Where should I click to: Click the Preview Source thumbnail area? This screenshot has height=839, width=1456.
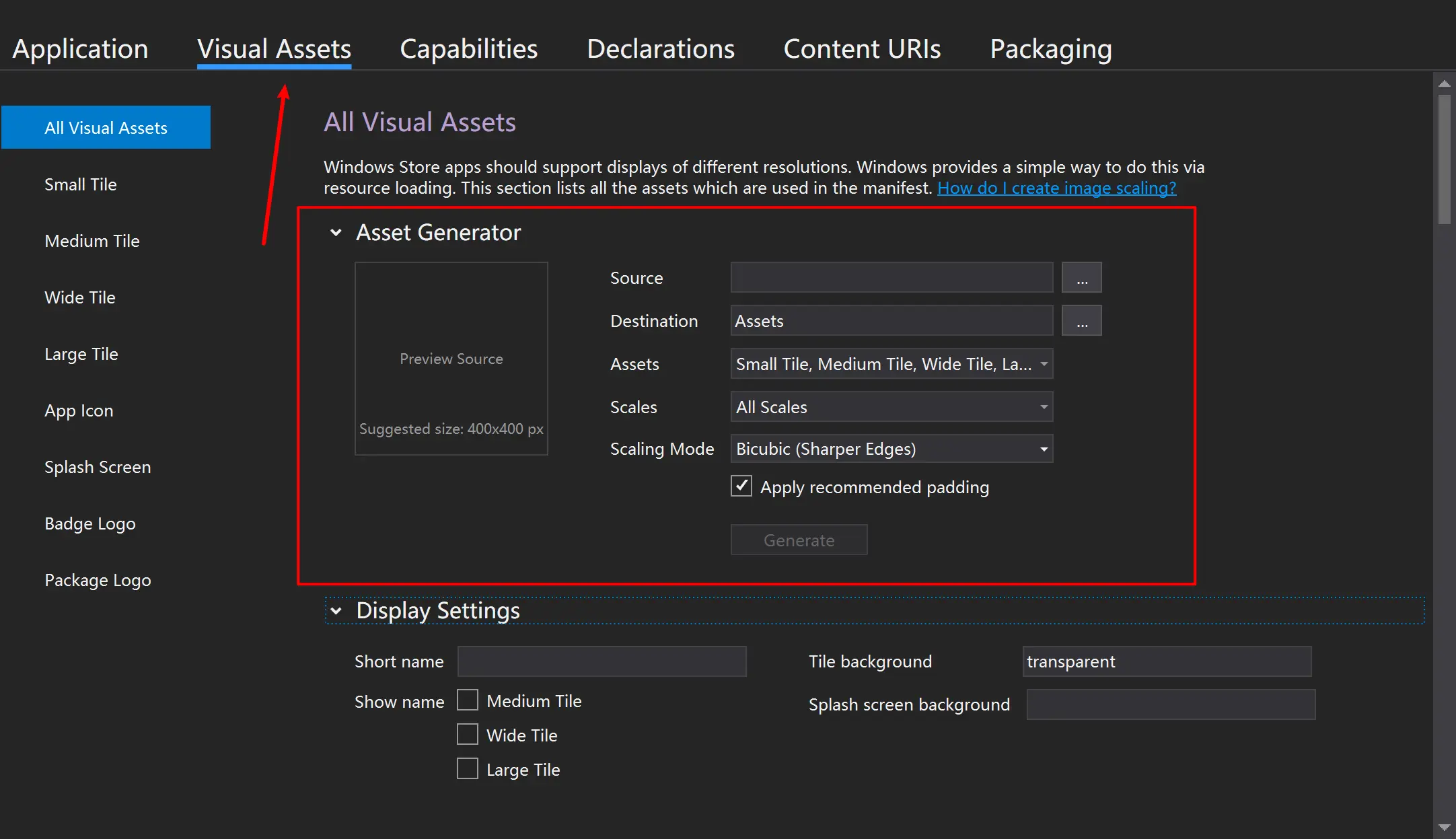click(451, 359)
